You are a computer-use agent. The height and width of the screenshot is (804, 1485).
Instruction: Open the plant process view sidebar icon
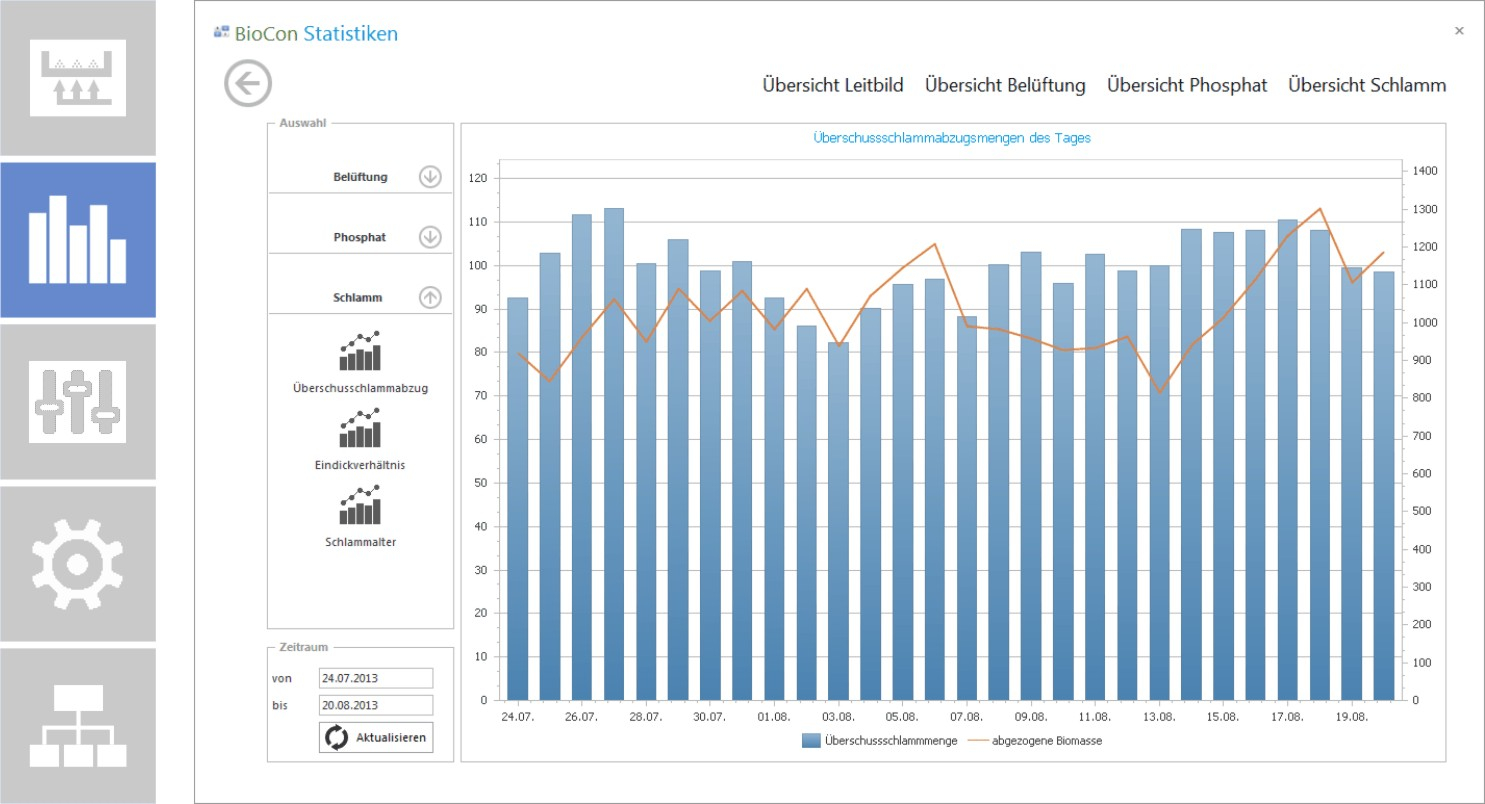pyautogui.click(x=78, y=77)
